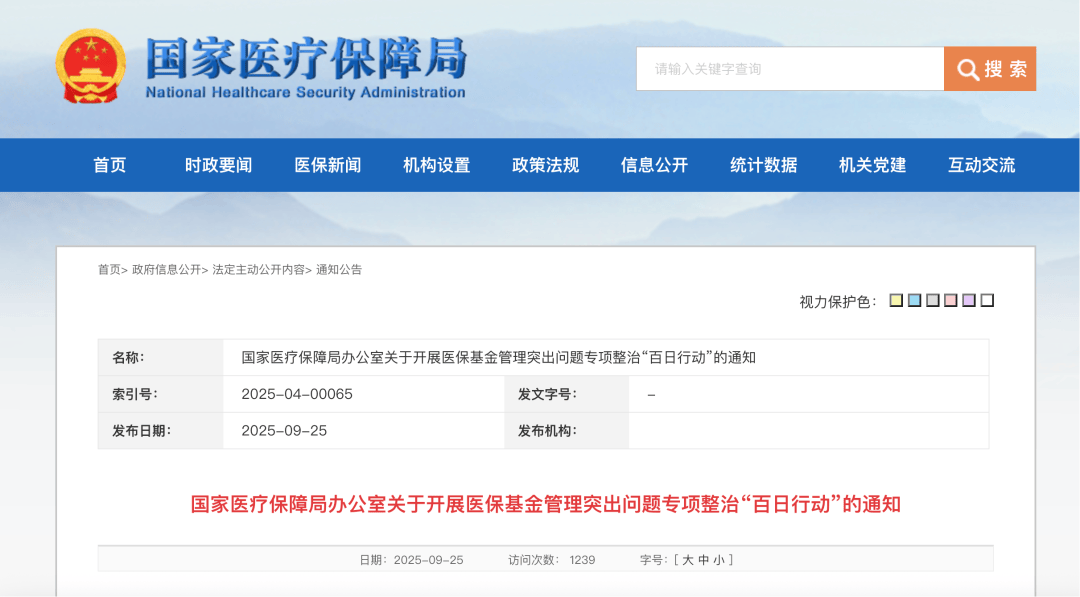1080x597 pixels.
Task: Click the 法定主动公开内容 breadcrumb link
Action: tap(258, 269)
